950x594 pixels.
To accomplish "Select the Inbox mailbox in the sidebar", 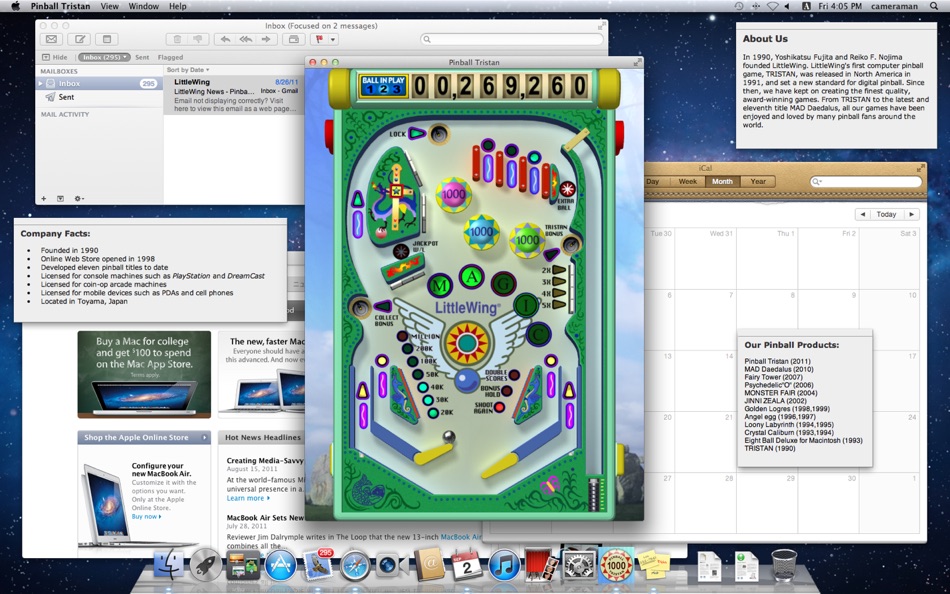I will pyautogui.click(x=99, y=83).
